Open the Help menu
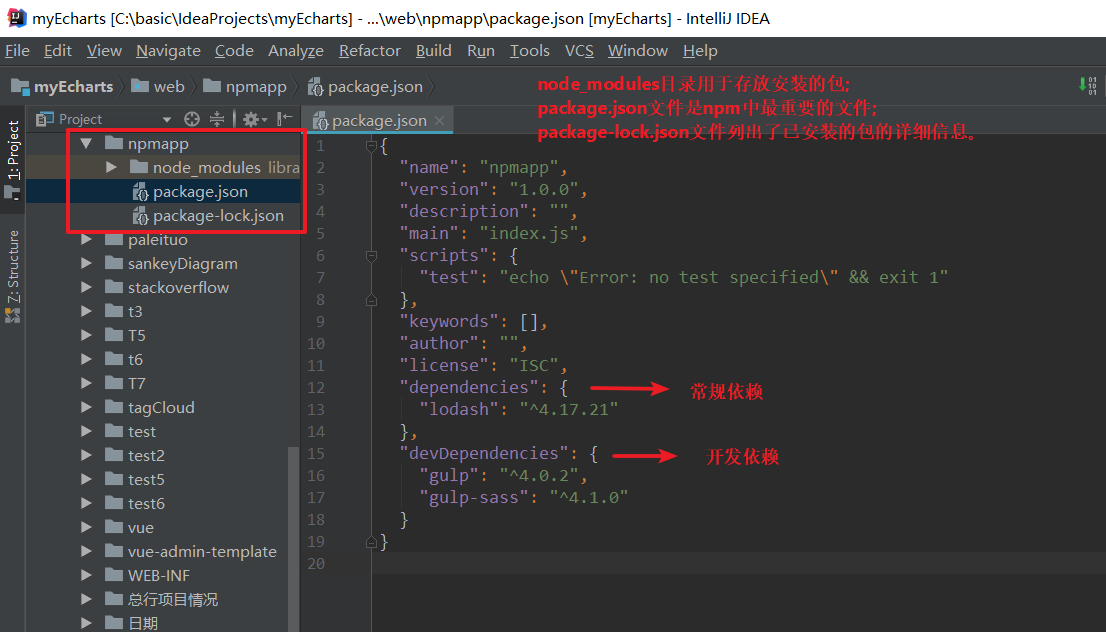The width and height of the screenshot is (1106, 632). [700, 51]
